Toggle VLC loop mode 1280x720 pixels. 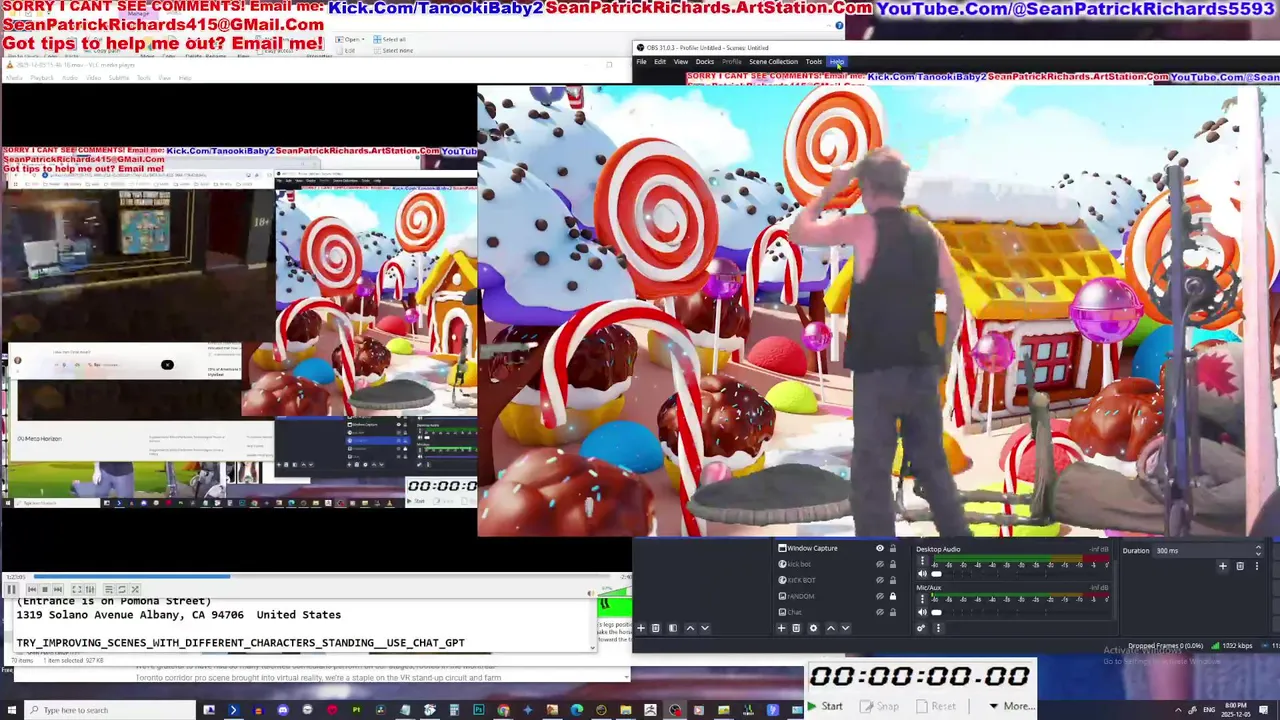(122, 589)
